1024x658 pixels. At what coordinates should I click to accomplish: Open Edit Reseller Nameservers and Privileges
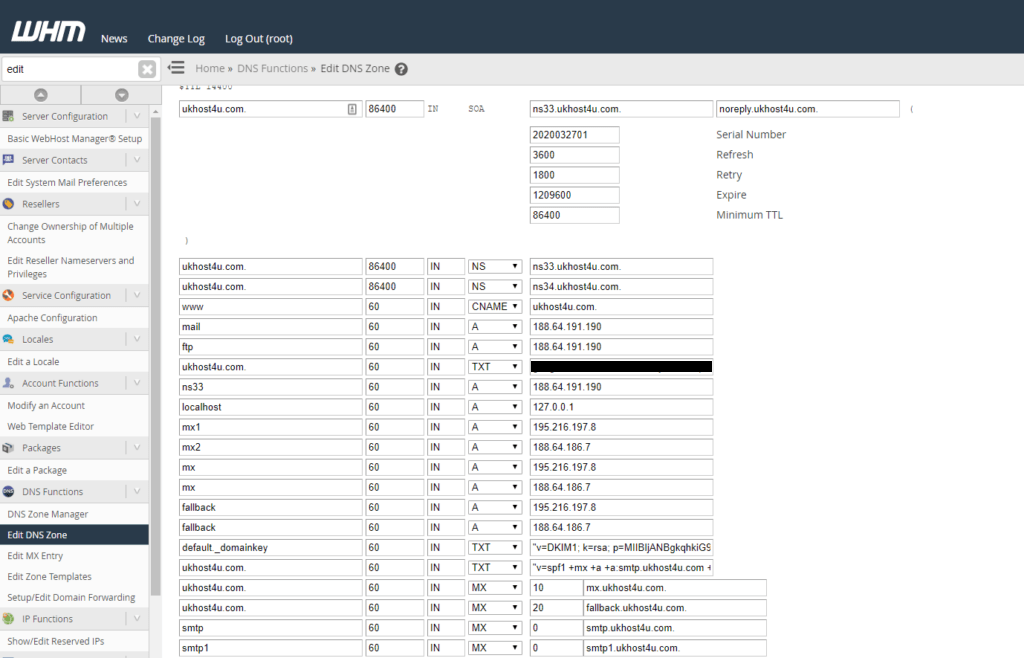[x=71, y=267]
